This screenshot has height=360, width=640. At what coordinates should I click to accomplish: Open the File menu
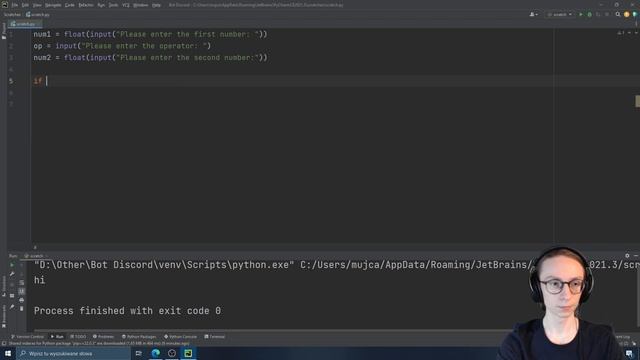15,5
